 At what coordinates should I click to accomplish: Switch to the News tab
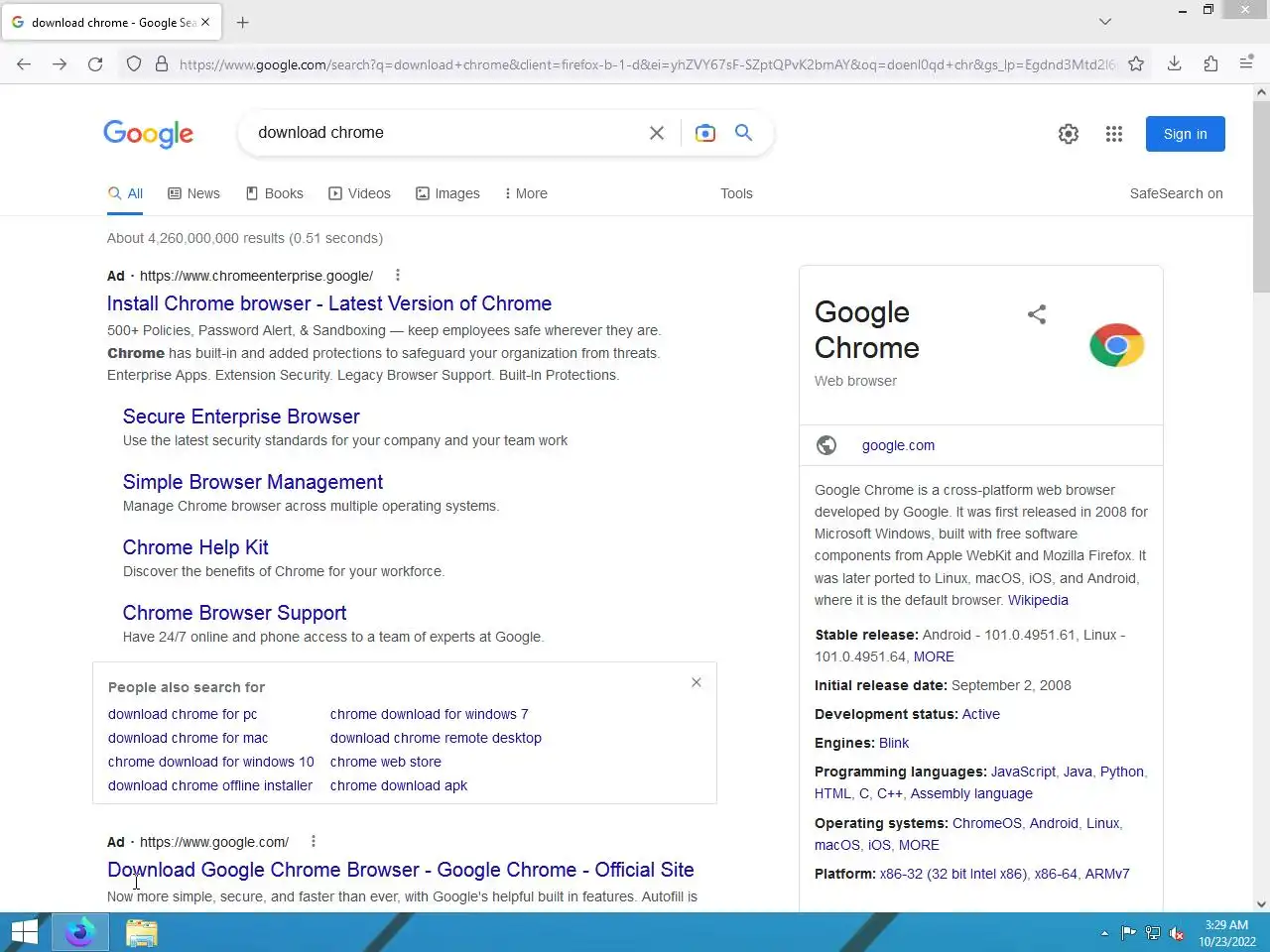click(x=194, y=193)
